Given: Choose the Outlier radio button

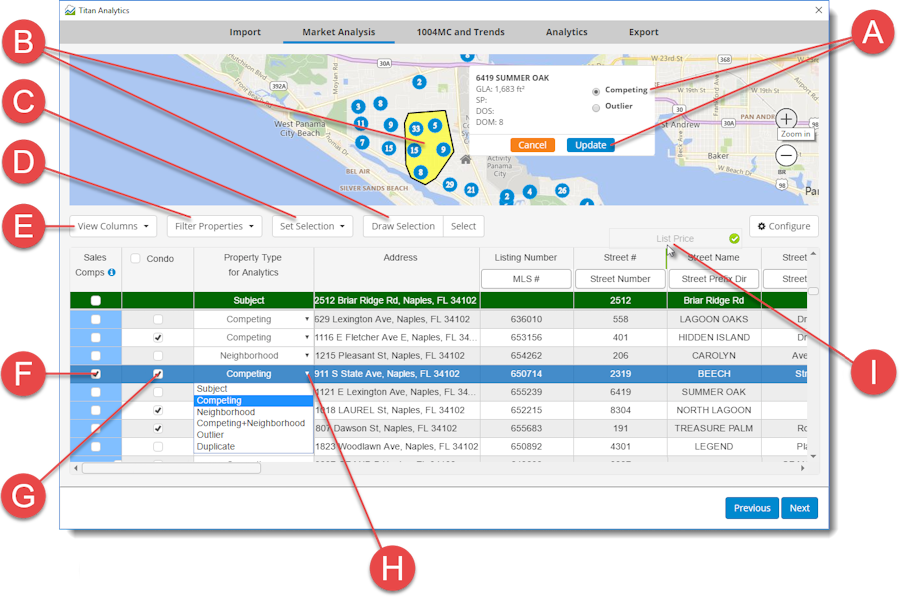Looking at the screenshot, I should click(596, 107).
